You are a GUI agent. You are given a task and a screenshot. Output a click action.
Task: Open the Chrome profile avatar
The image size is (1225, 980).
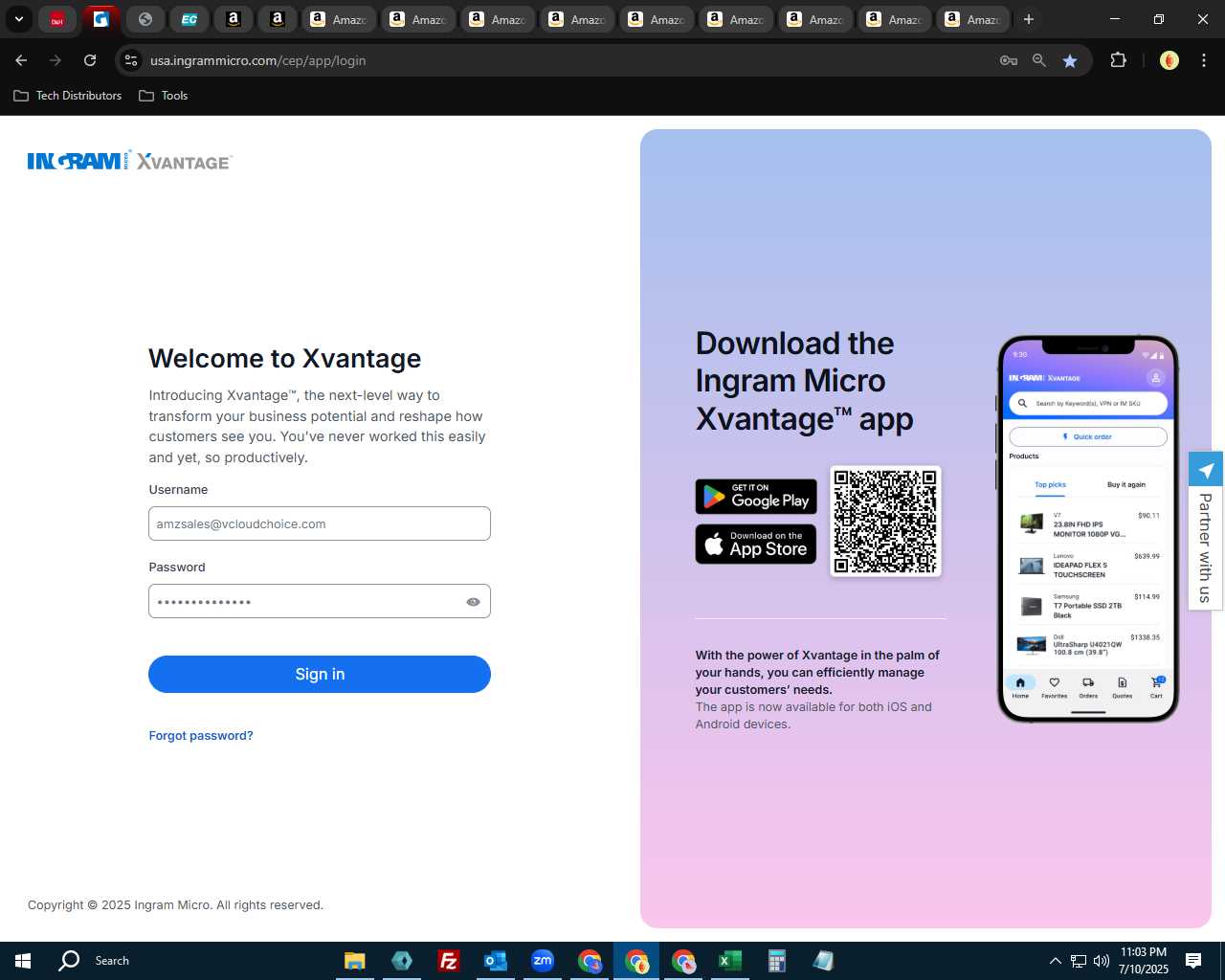1169,60
